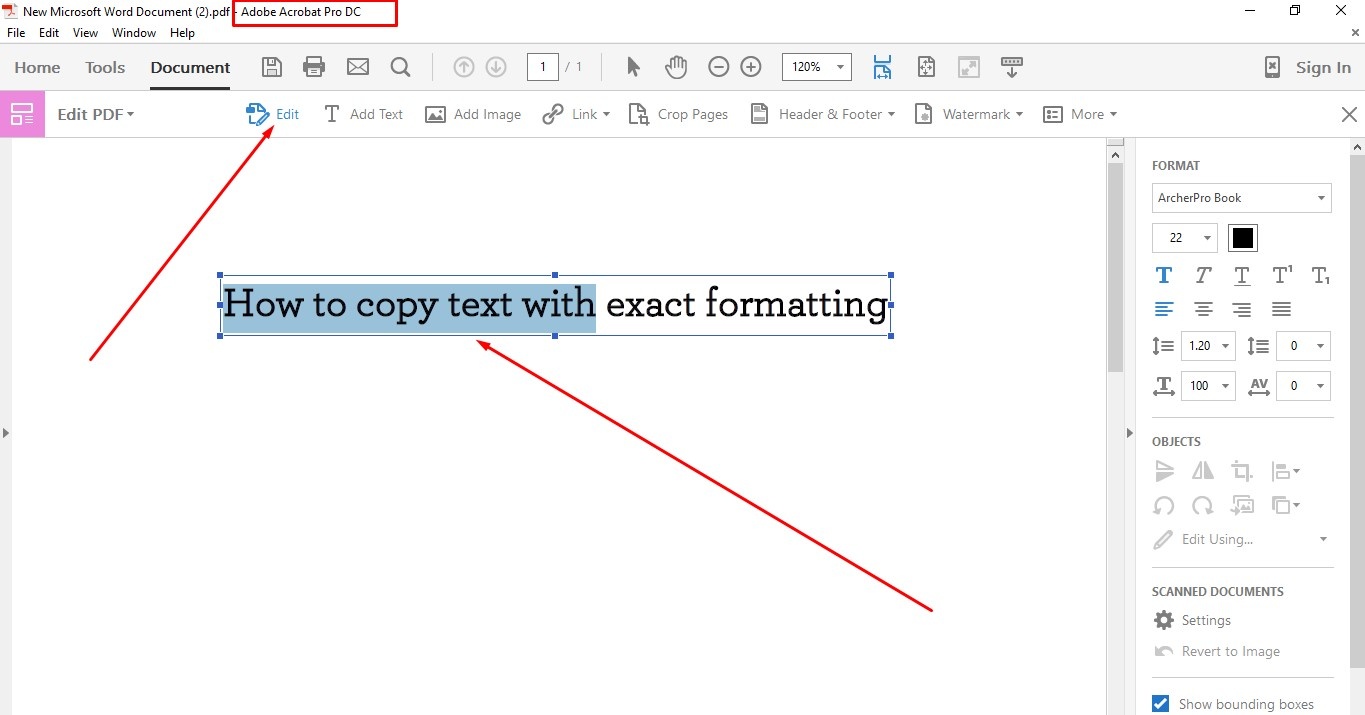Open the Edit menu in menu bar
The width and height of the screenshot is (1365, 715).
pyautogui.click(x=49, y=33)
